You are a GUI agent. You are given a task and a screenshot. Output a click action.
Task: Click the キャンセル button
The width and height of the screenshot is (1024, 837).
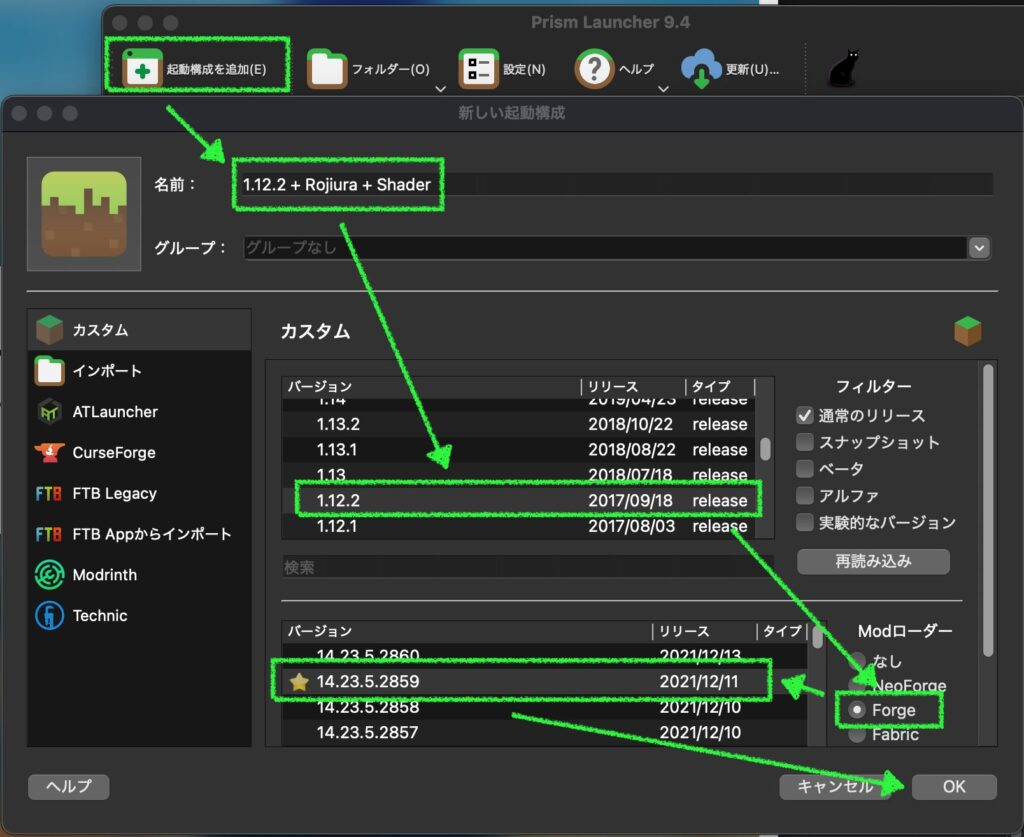[x=836, y=786]
